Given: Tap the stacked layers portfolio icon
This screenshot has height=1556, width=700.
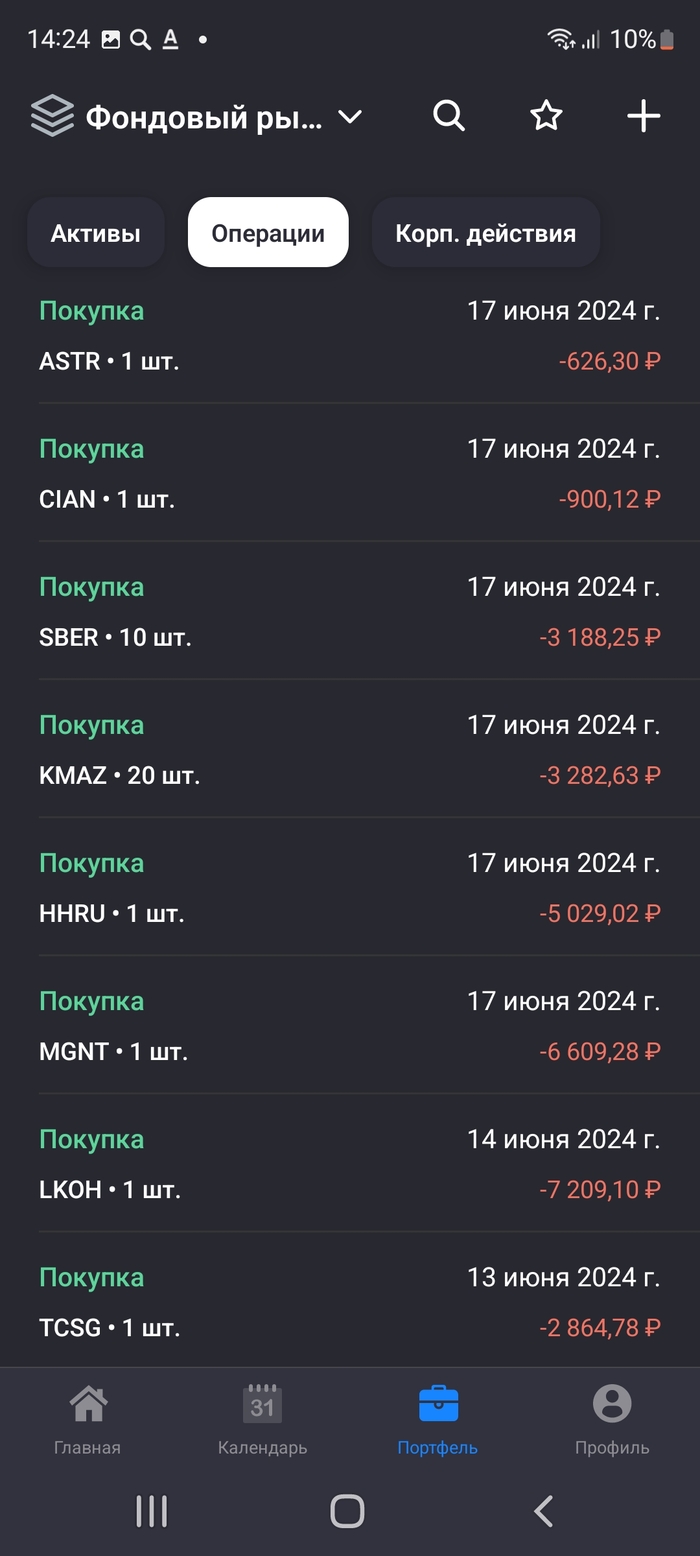Looking at the screenshot, I should coord(52,117).
